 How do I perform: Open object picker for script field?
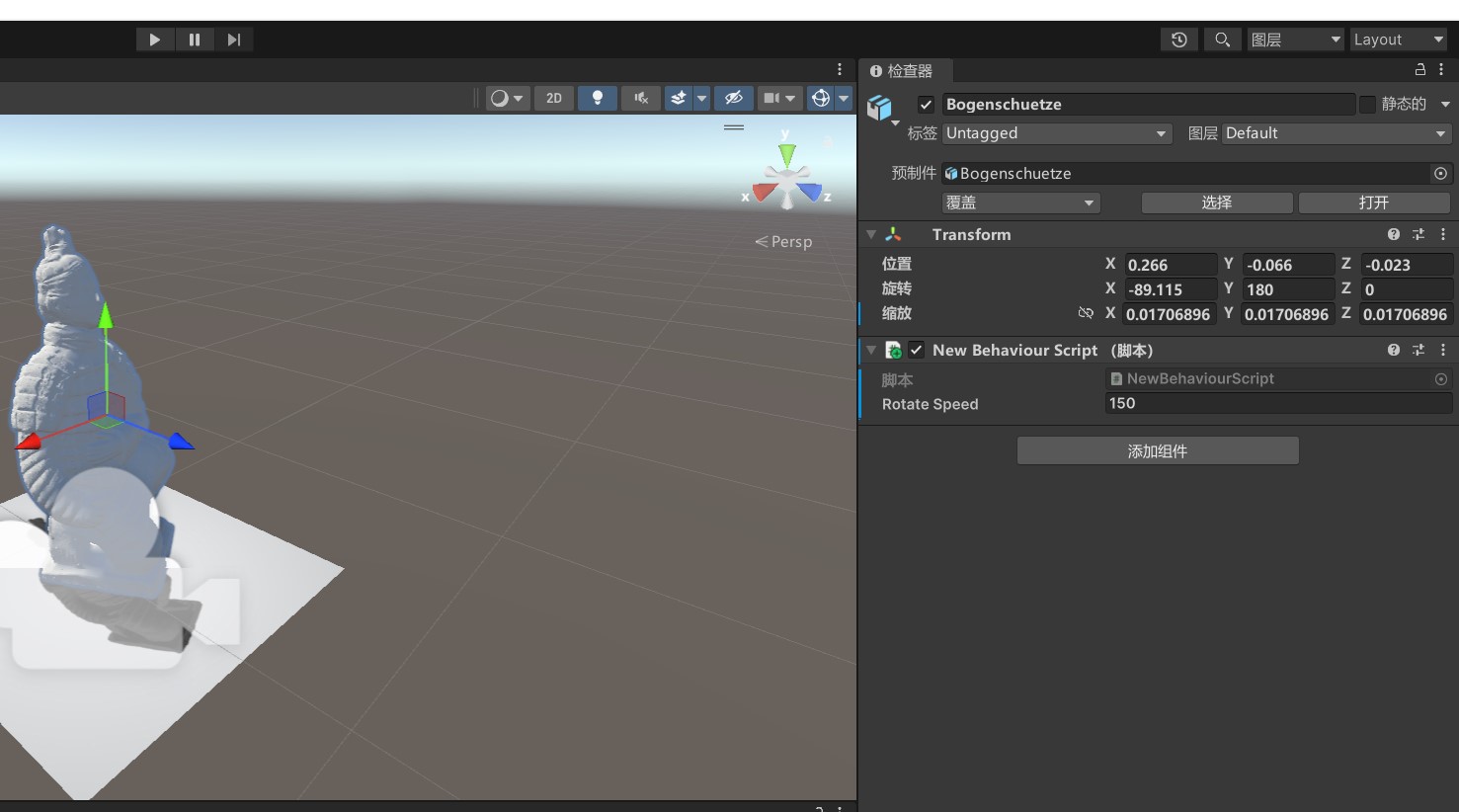[x=1441, y=379]
